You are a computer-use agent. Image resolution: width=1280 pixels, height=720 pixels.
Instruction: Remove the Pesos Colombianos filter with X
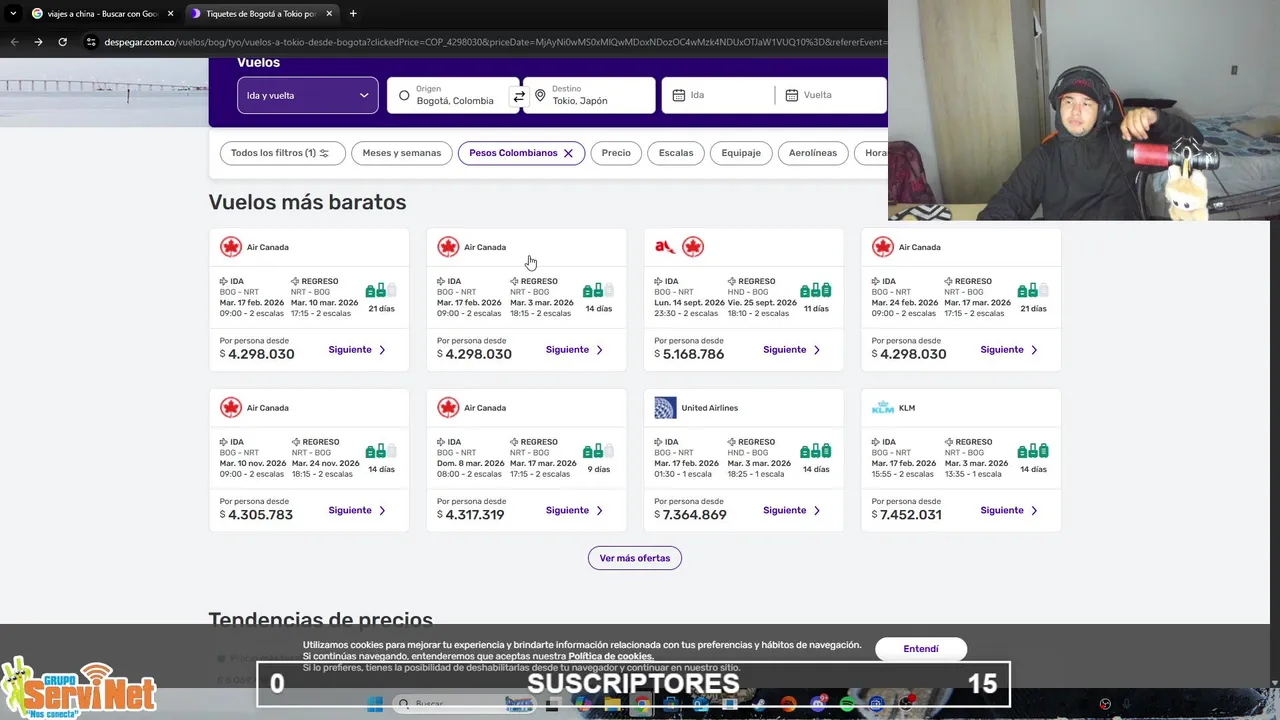coord(568,153)
